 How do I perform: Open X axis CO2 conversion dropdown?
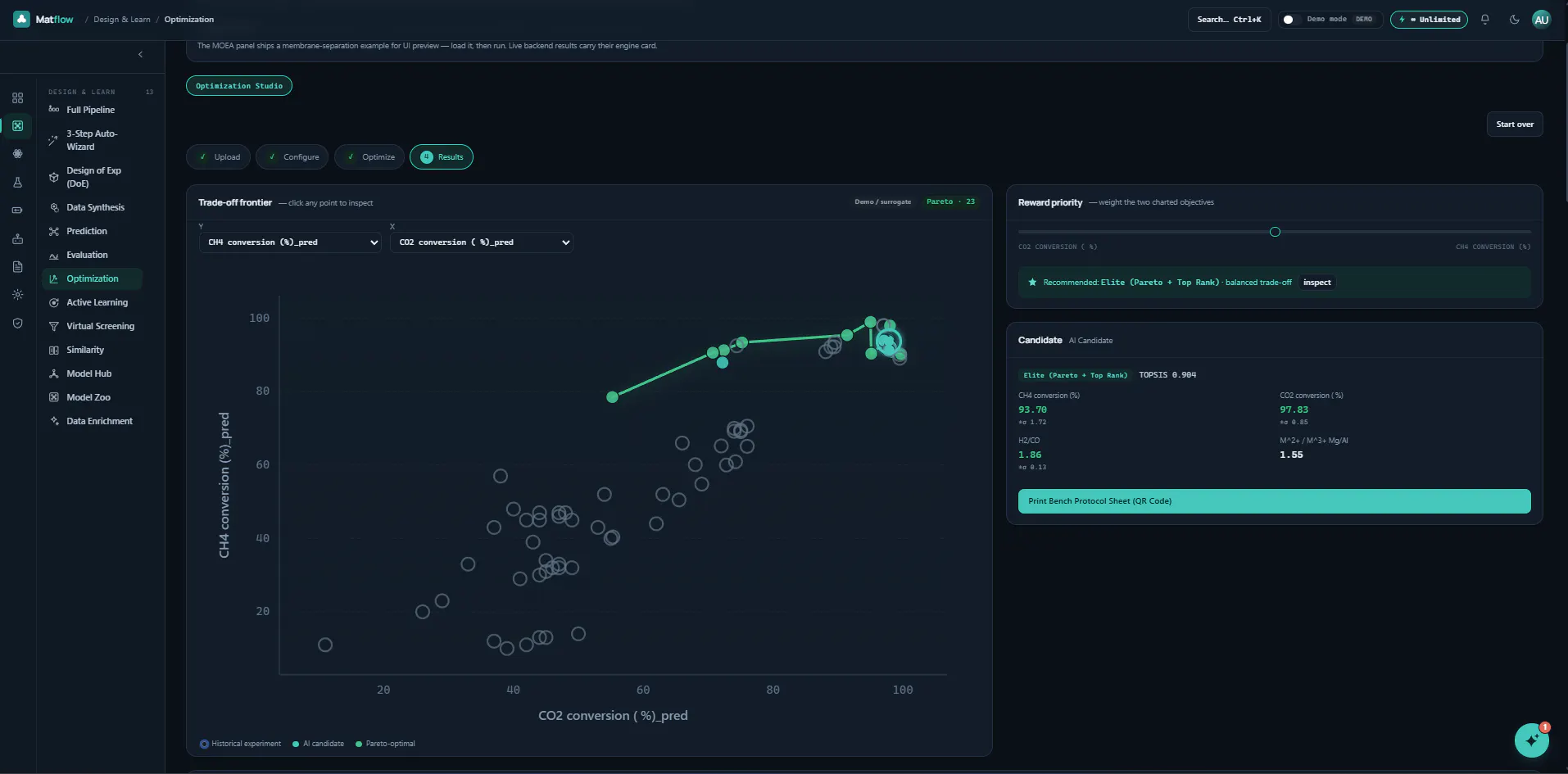(x=482, y=242)
